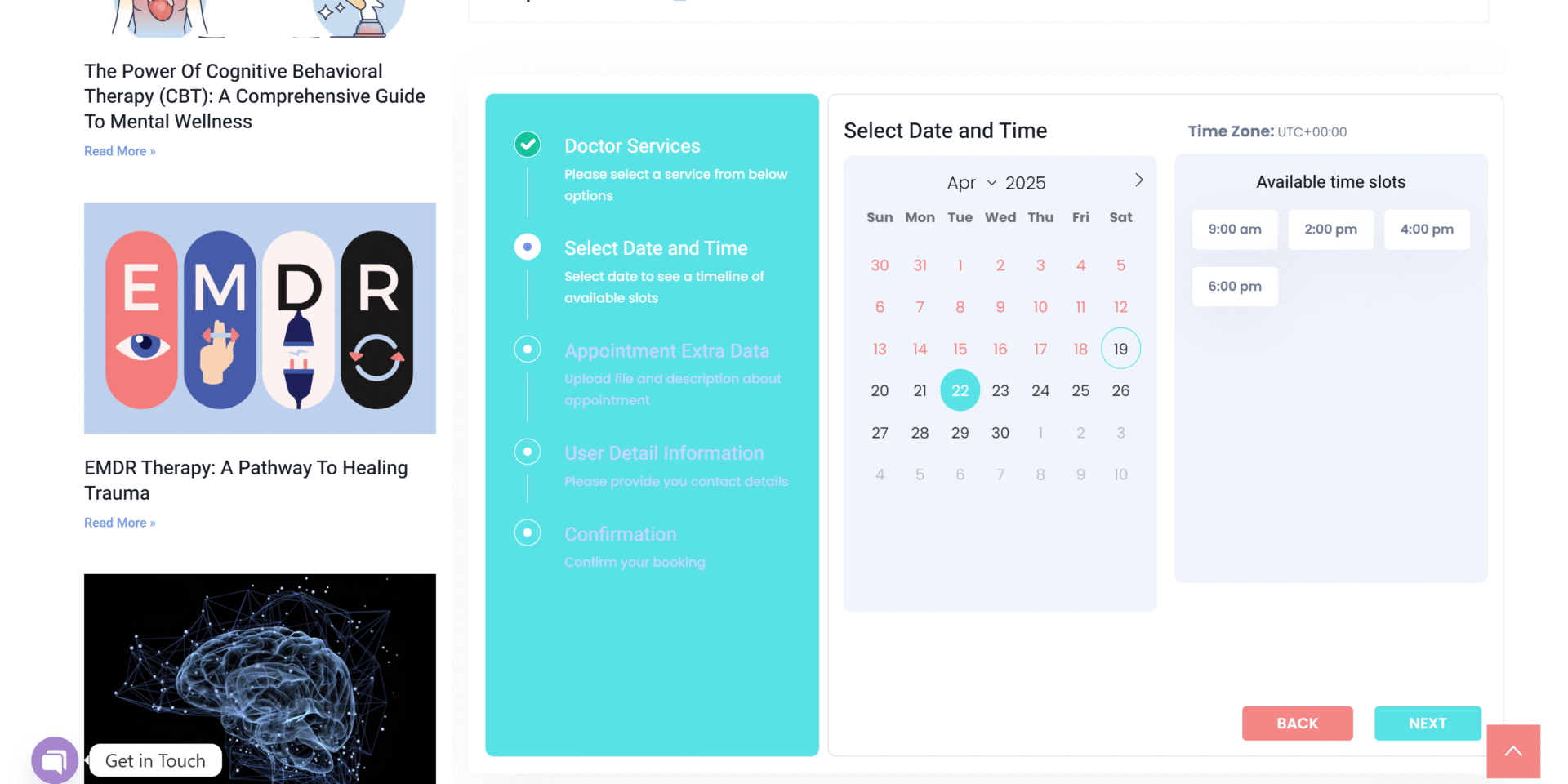The height and width of the screenshot is (784, 1568).
Task: Click the Appointment Extra Data step circle
Action: click(x=528, y=350)
